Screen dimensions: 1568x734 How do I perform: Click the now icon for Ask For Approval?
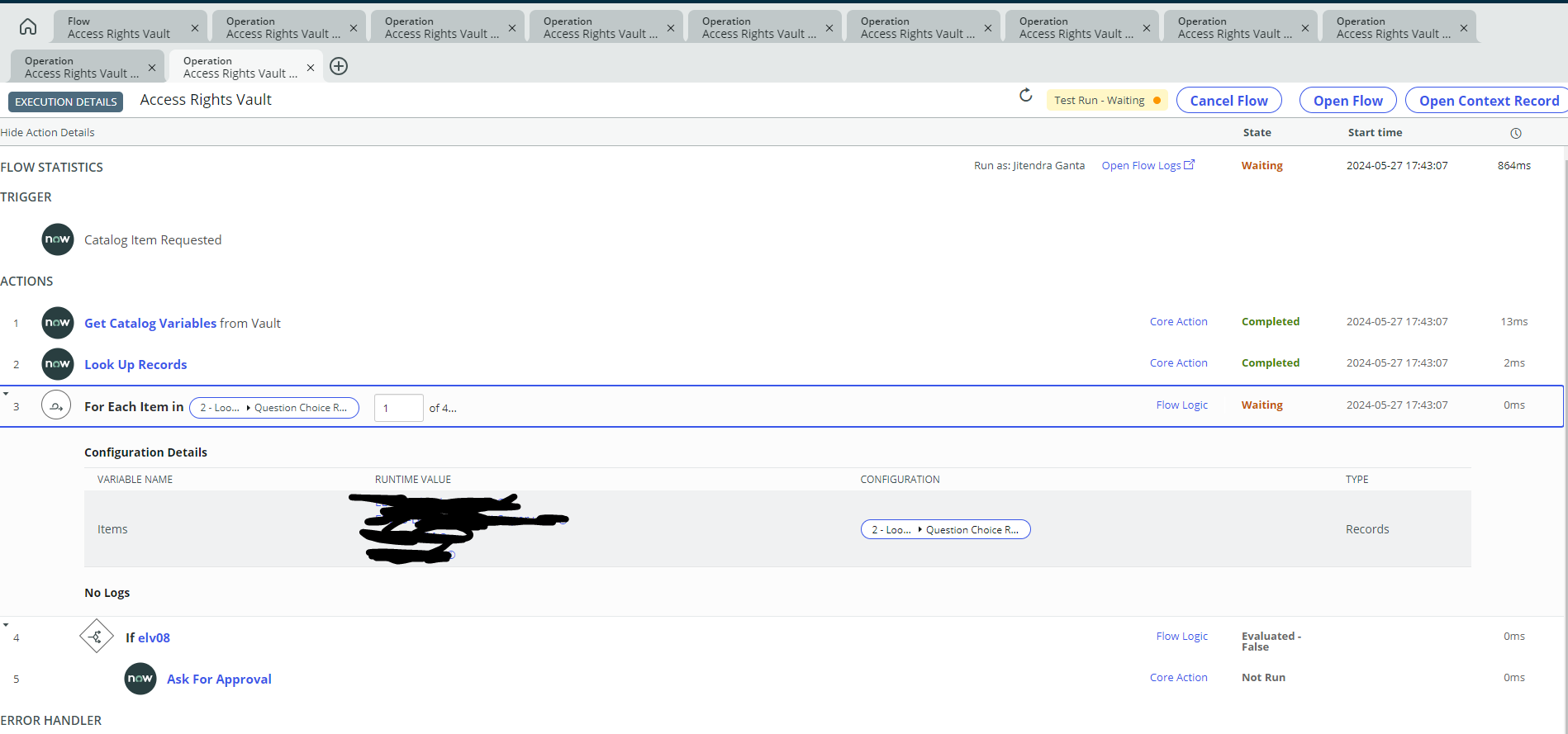(x=140, y=679)
